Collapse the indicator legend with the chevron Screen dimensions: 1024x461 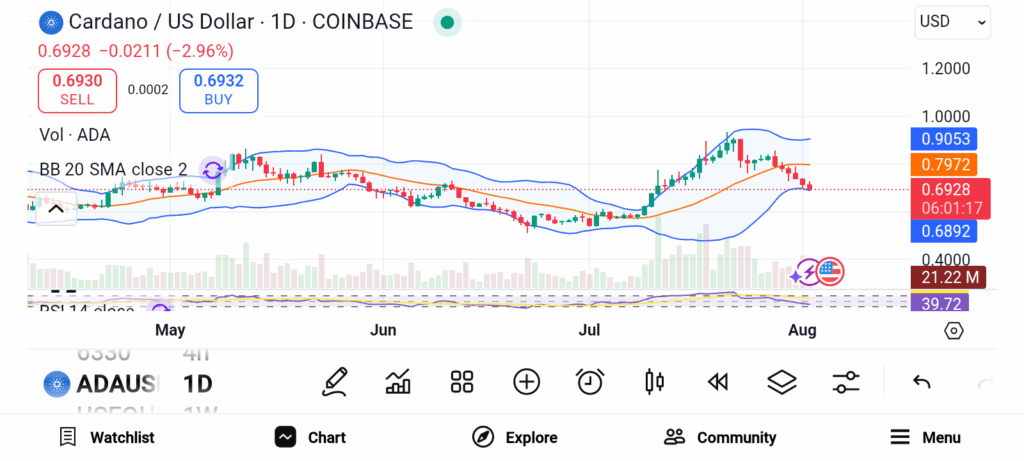(56, 209)
